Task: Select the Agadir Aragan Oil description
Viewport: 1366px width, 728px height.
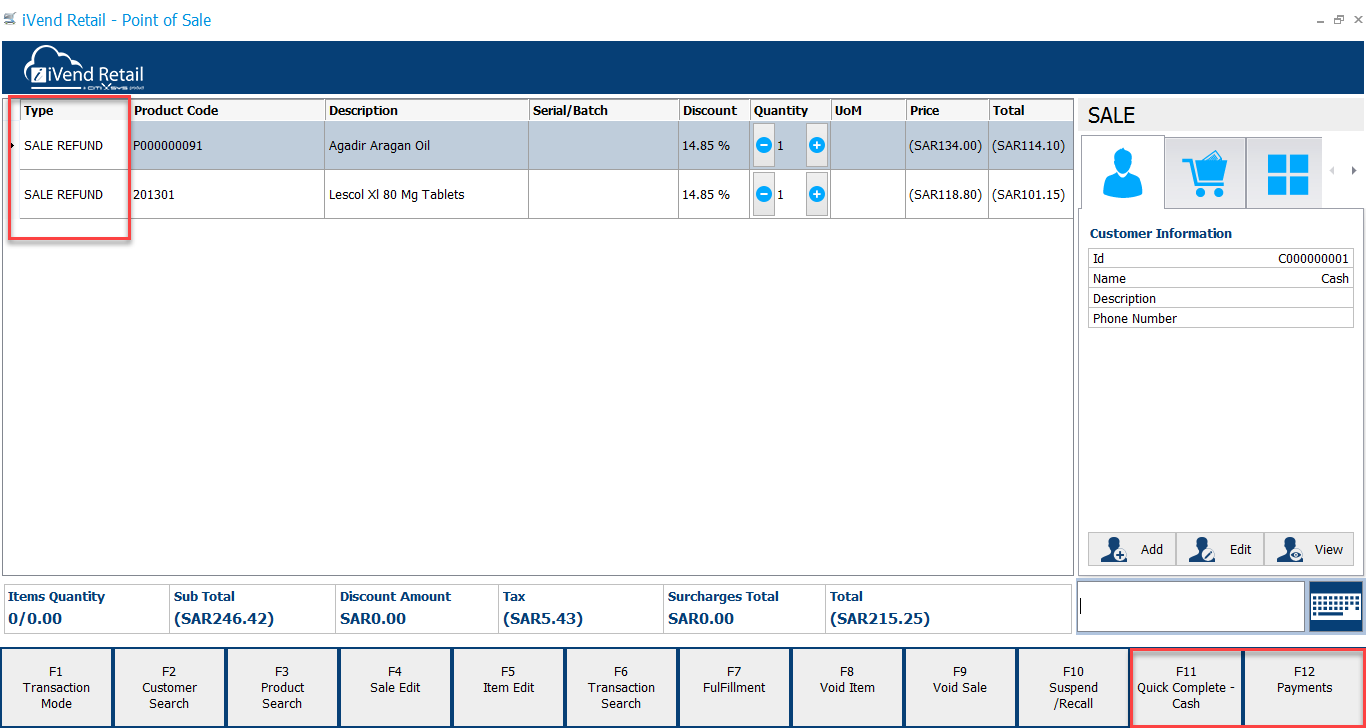Action: coord(427,146)
